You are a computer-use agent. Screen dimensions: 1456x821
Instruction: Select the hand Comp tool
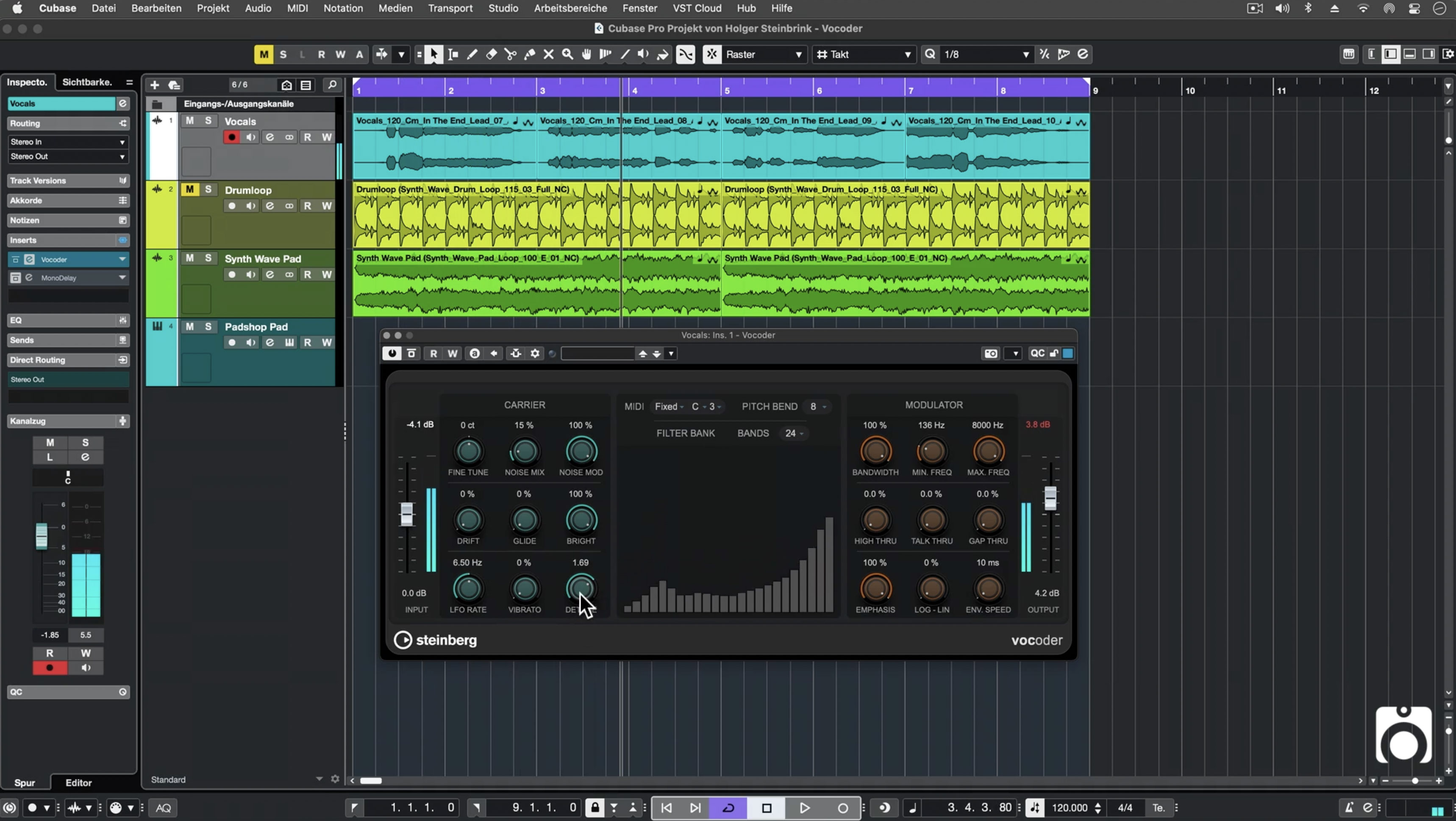click(x=587, y=54)
